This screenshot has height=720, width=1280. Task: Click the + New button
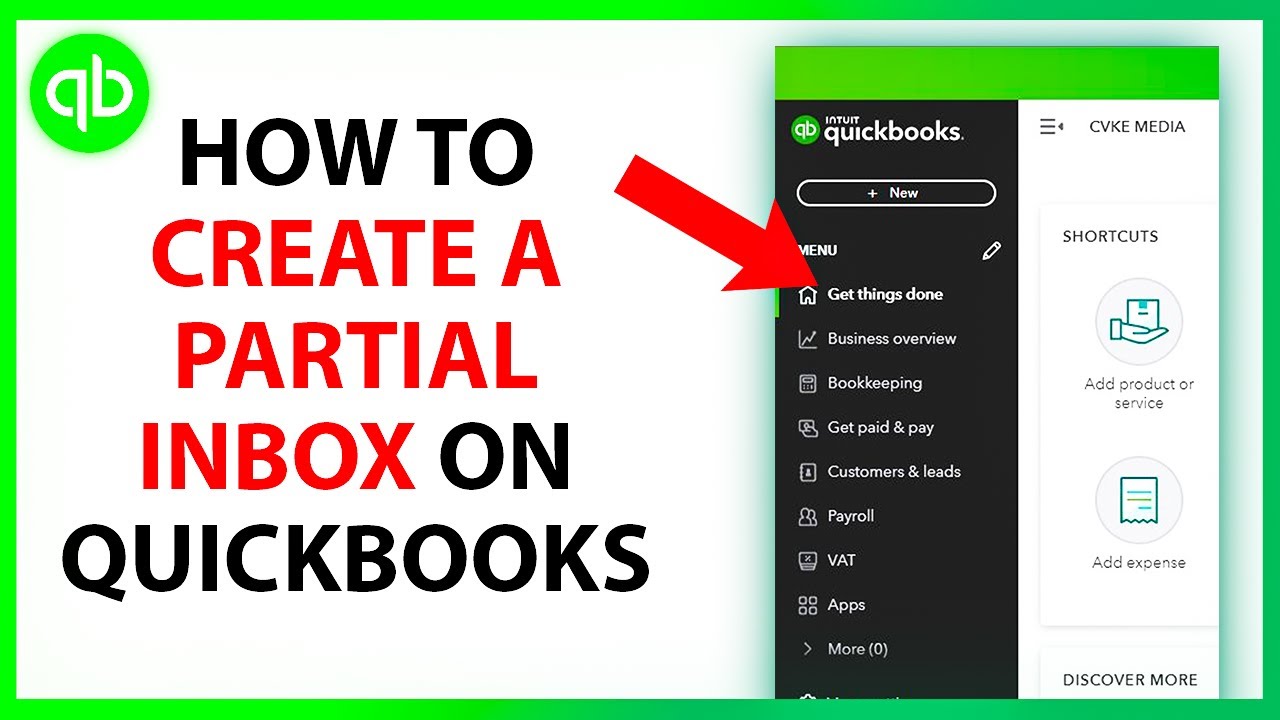point(896,193)
